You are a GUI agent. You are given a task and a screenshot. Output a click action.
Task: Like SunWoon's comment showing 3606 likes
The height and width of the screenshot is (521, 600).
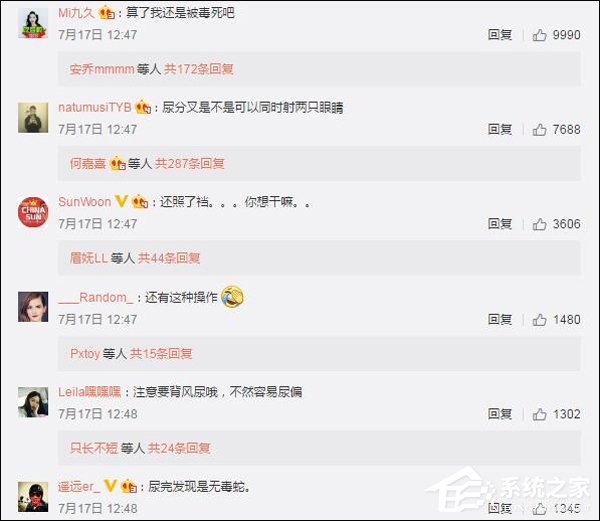pyautogui.click(x=539, y=224)
